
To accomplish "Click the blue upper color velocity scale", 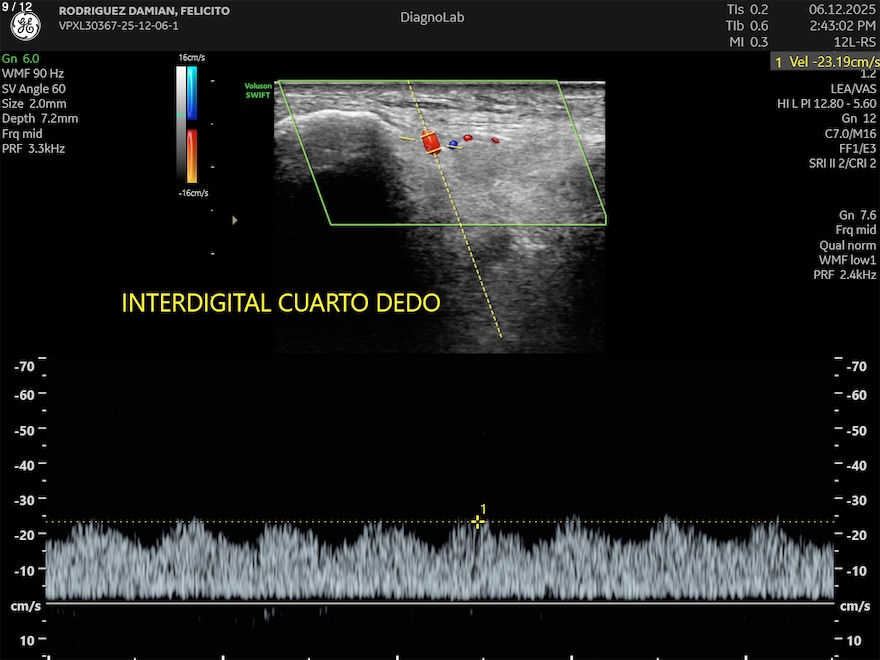I will [x=192, y=92].
